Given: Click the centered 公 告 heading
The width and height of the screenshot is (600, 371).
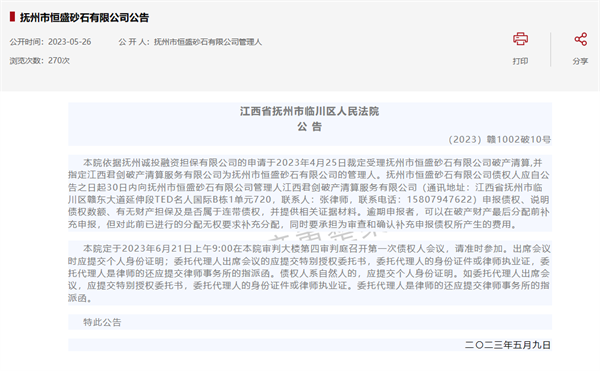Looking at the screenshot, I should (310, 127).
